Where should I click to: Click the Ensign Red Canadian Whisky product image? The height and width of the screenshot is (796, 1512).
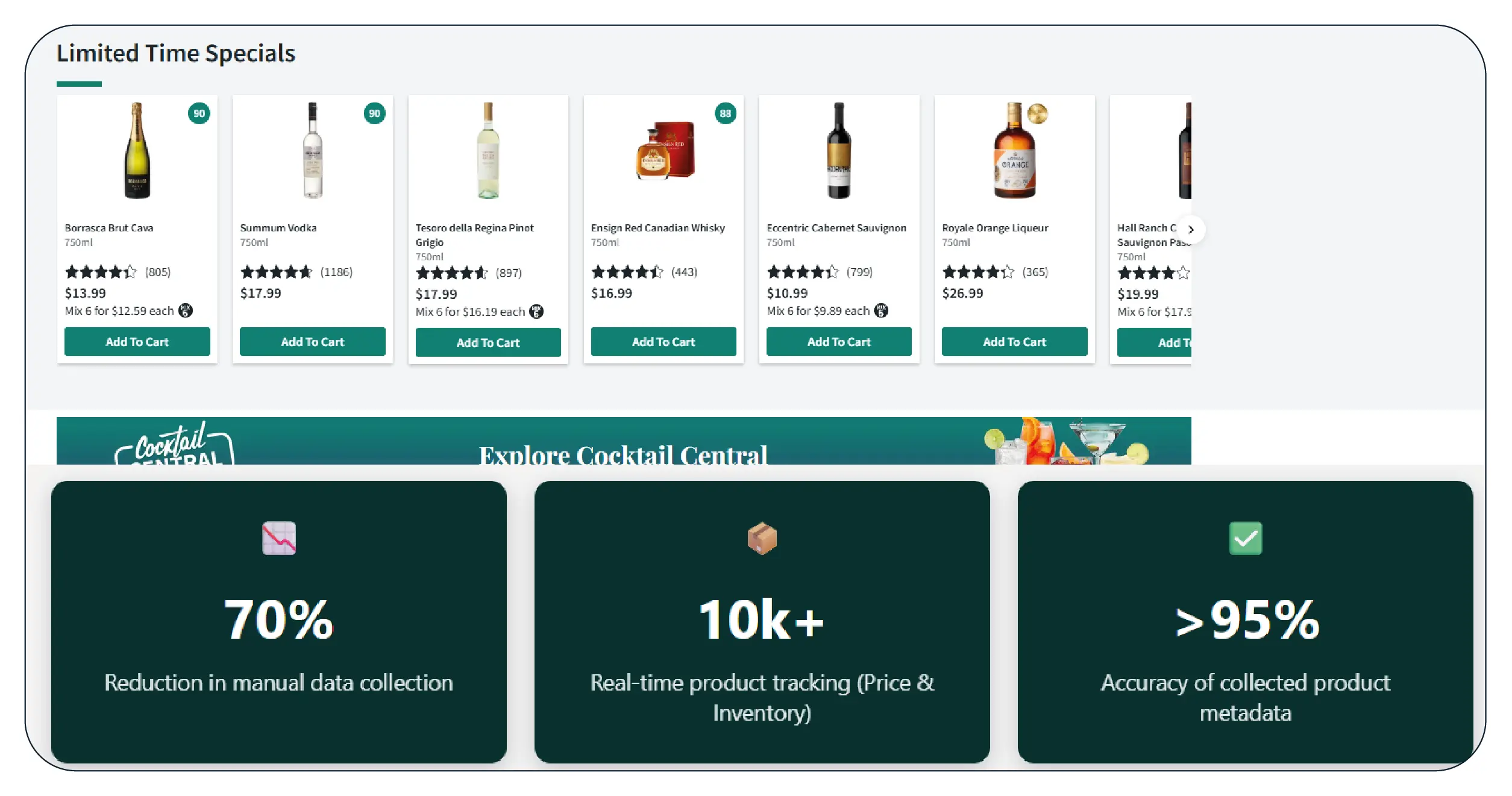[x=665, y=151]
